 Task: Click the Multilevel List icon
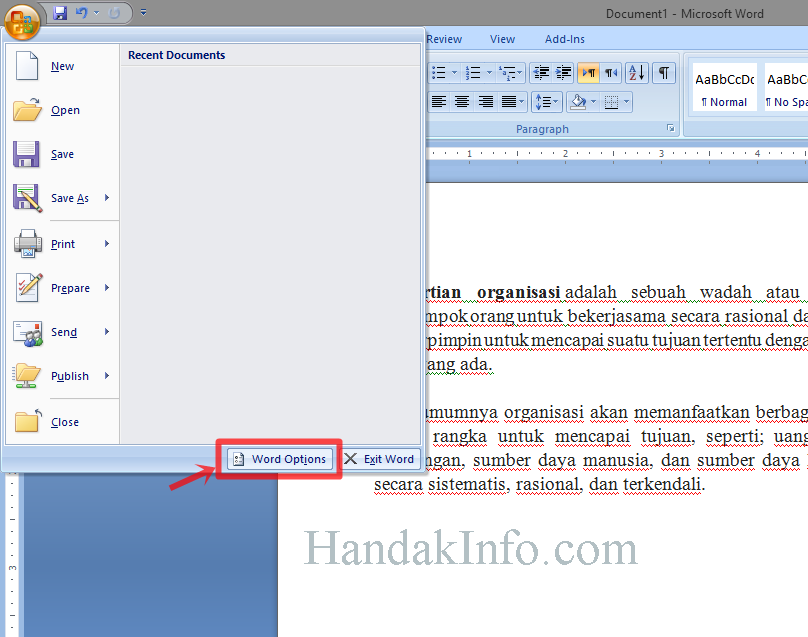click(x=510, y=73)
